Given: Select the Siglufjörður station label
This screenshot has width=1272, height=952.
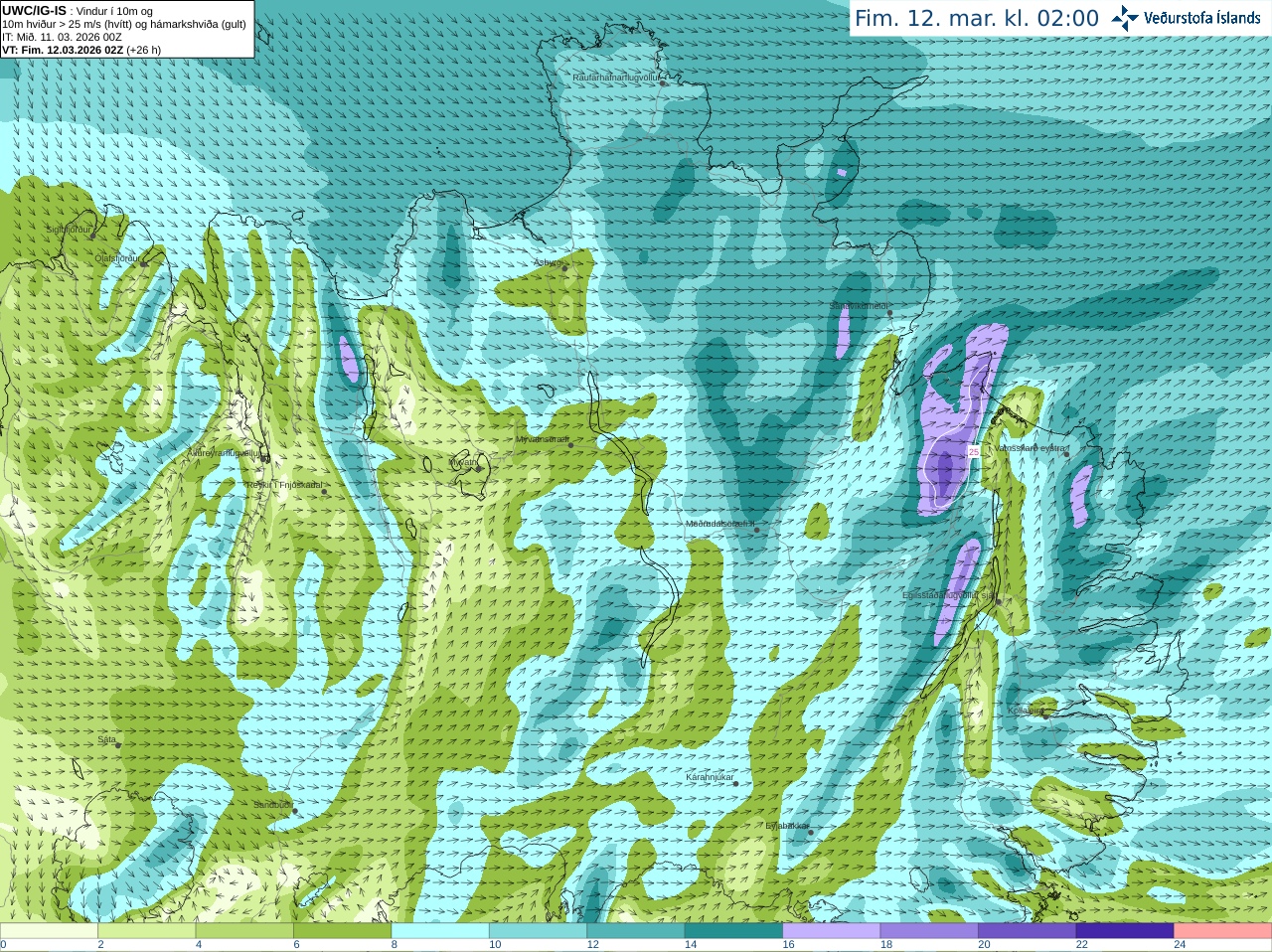Looking at the screenshot, I should [69, 230].
